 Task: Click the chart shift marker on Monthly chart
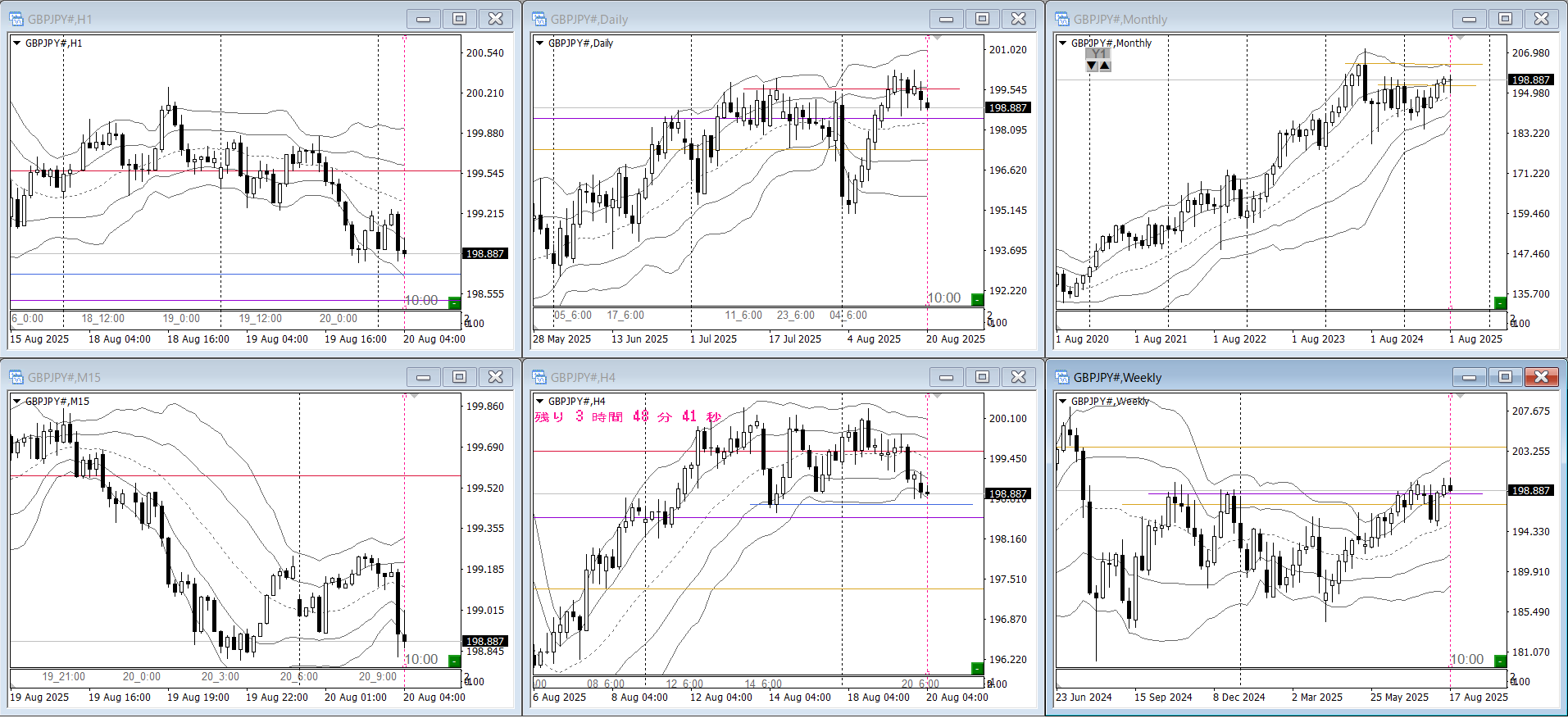1460,38
